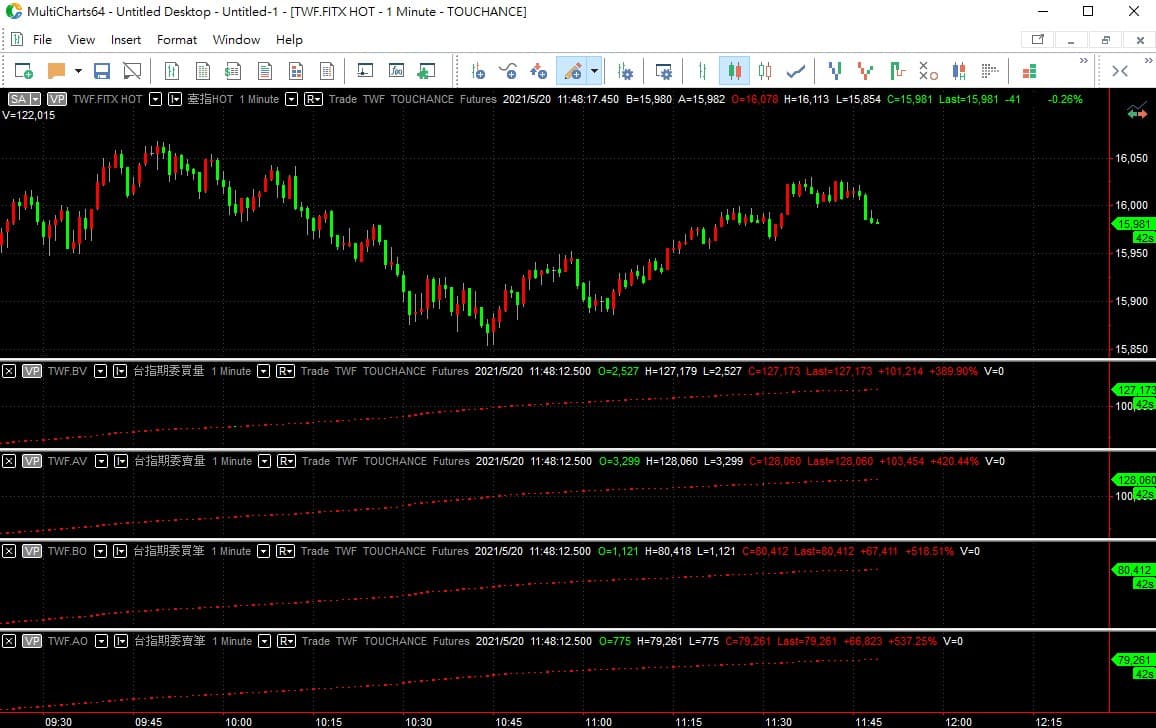This screenshot has height=728, width=1156.
Task: Close the TWF.BV subchart
Action: 9,371
